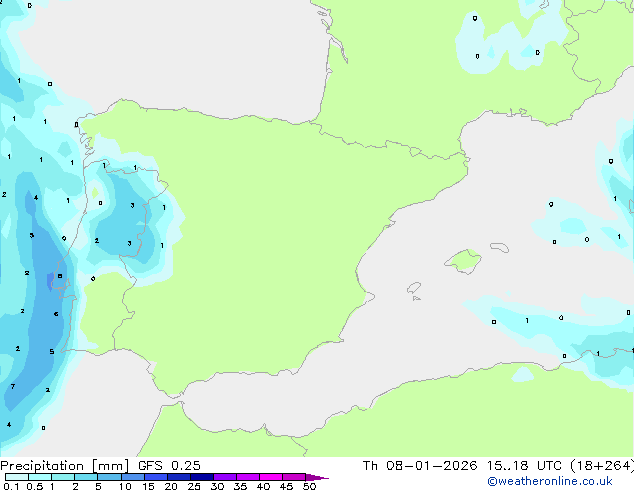Open the weatheronline.co.uk copyright link
This screenshot has width=634, height=490.
550,481
